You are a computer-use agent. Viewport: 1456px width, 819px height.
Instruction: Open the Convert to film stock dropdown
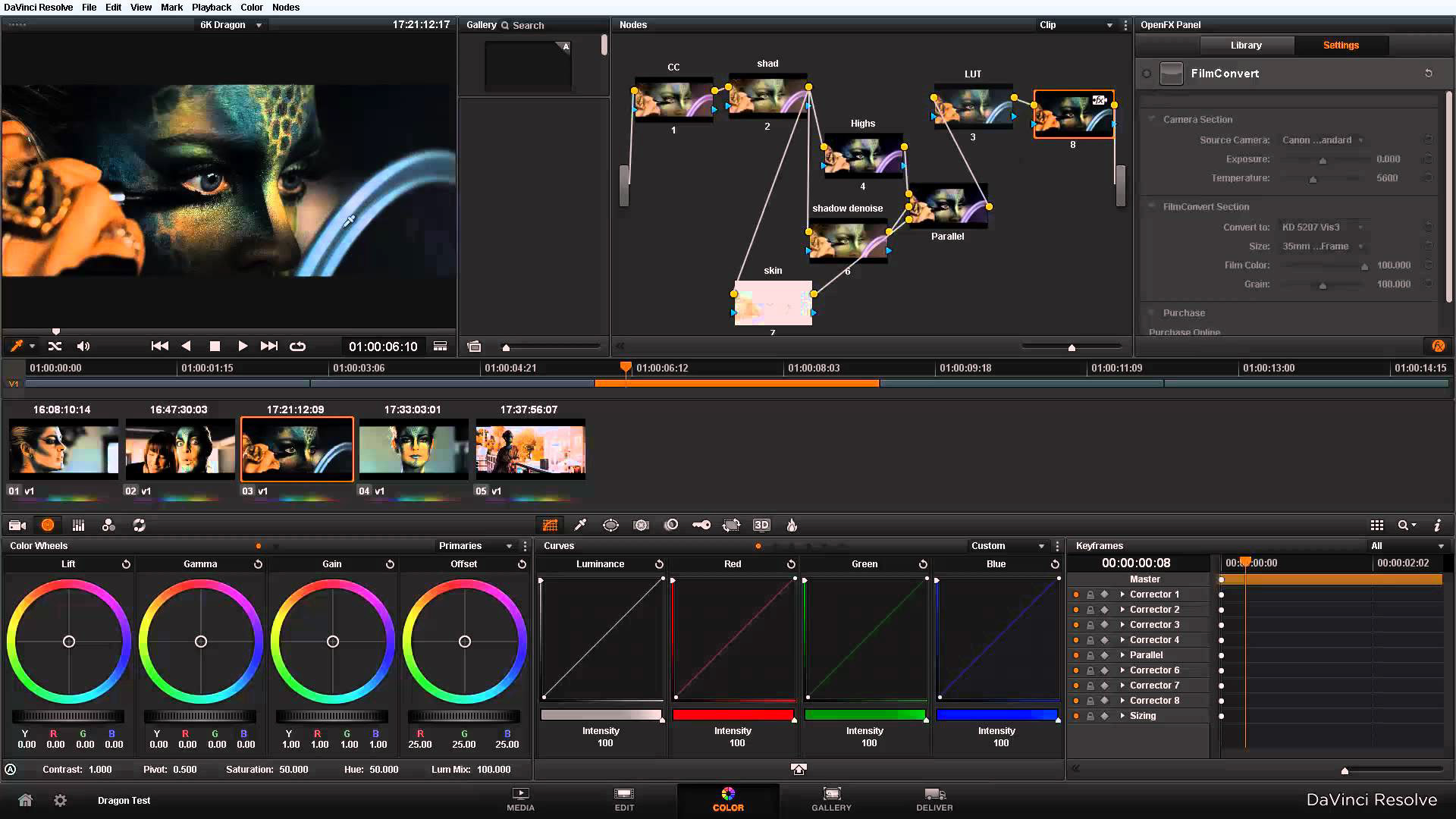coord(1323,227)
